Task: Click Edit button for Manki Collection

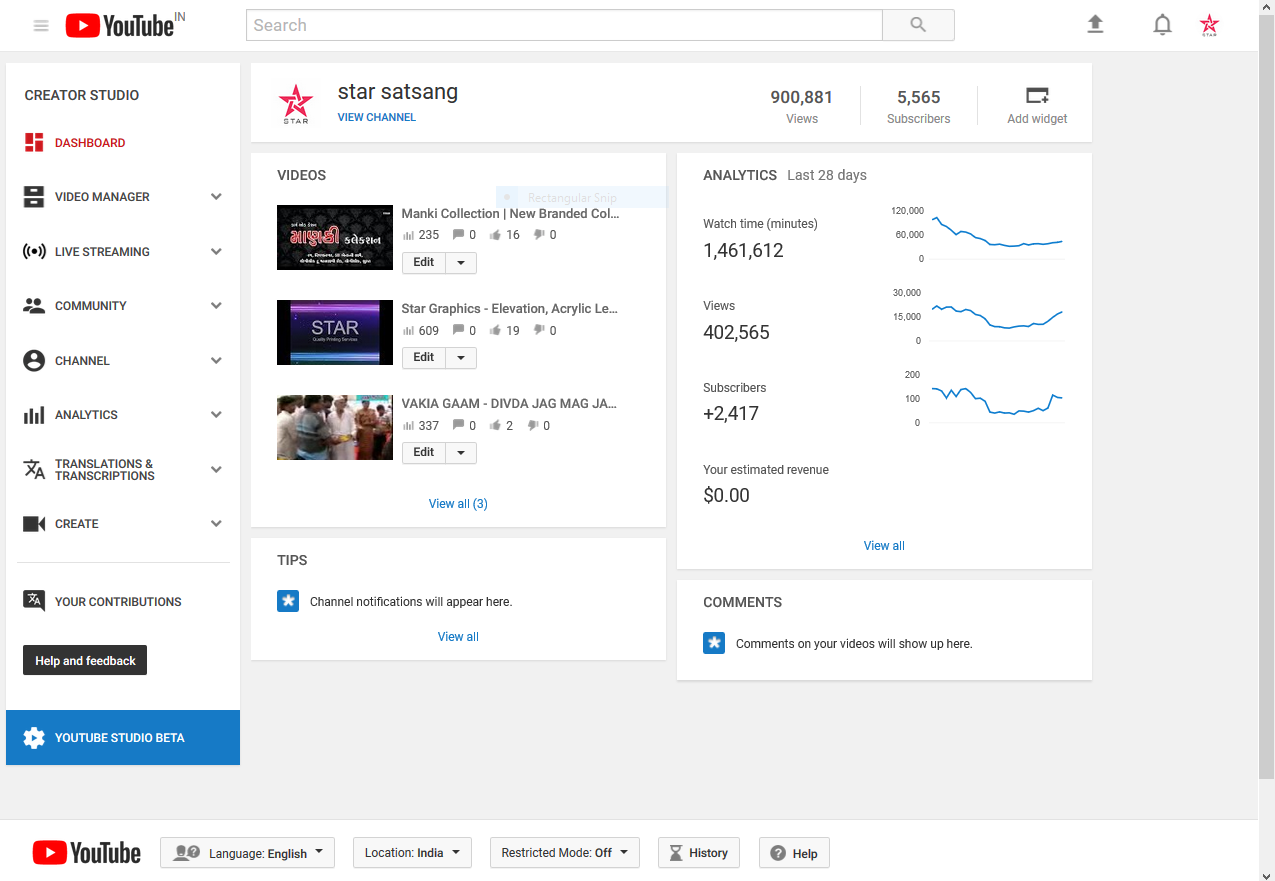Action: coord(424,262)
